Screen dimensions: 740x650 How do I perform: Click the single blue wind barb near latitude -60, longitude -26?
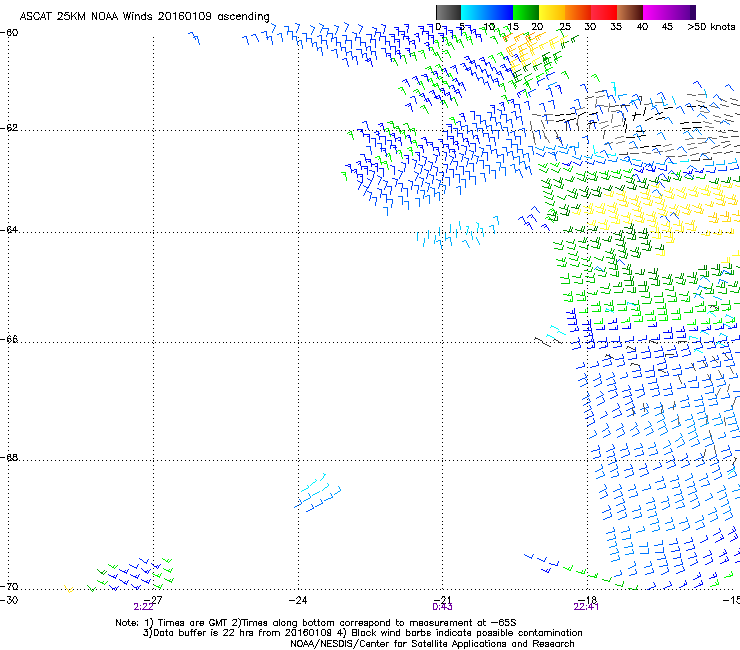194,38
